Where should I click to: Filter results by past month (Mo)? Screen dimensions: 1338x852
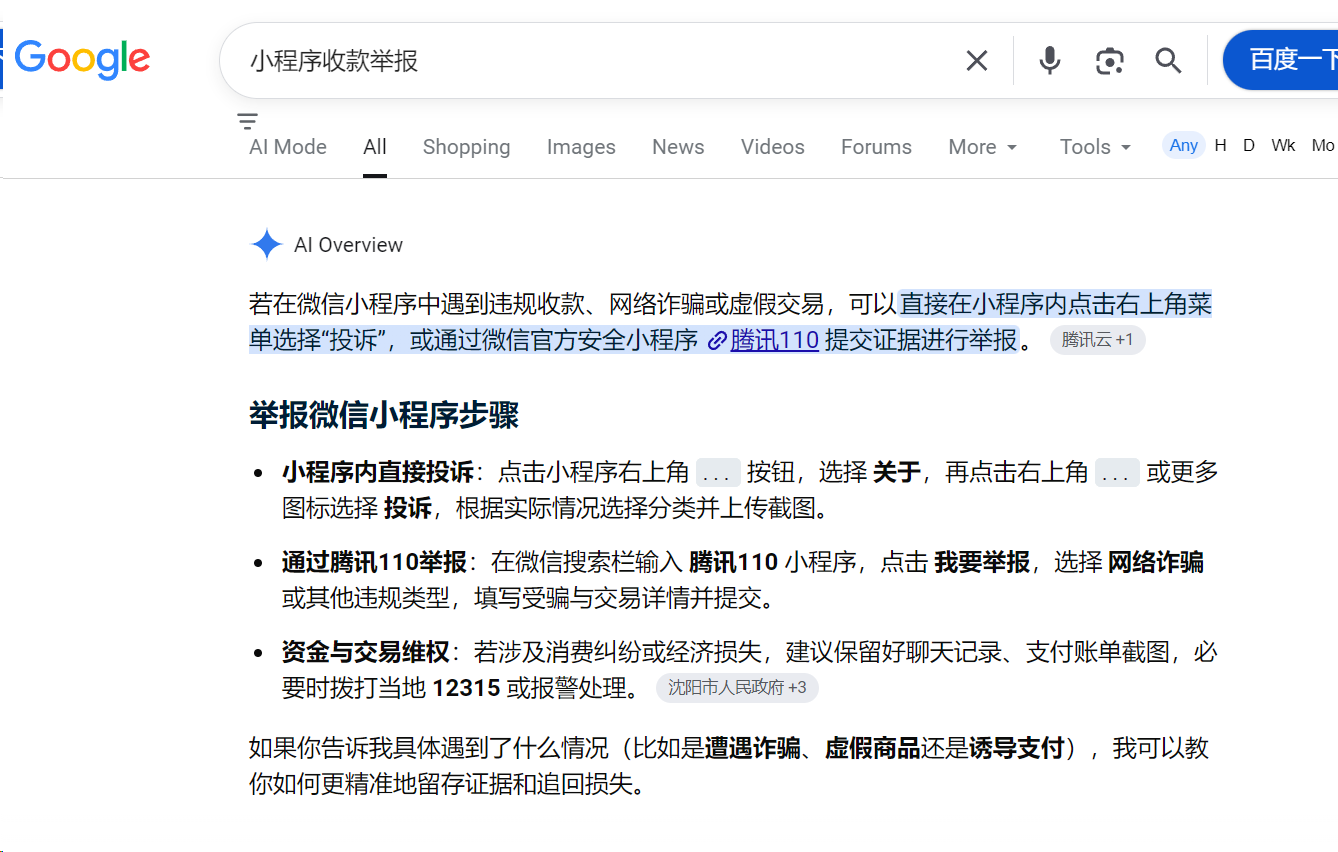click(1323, 145)
